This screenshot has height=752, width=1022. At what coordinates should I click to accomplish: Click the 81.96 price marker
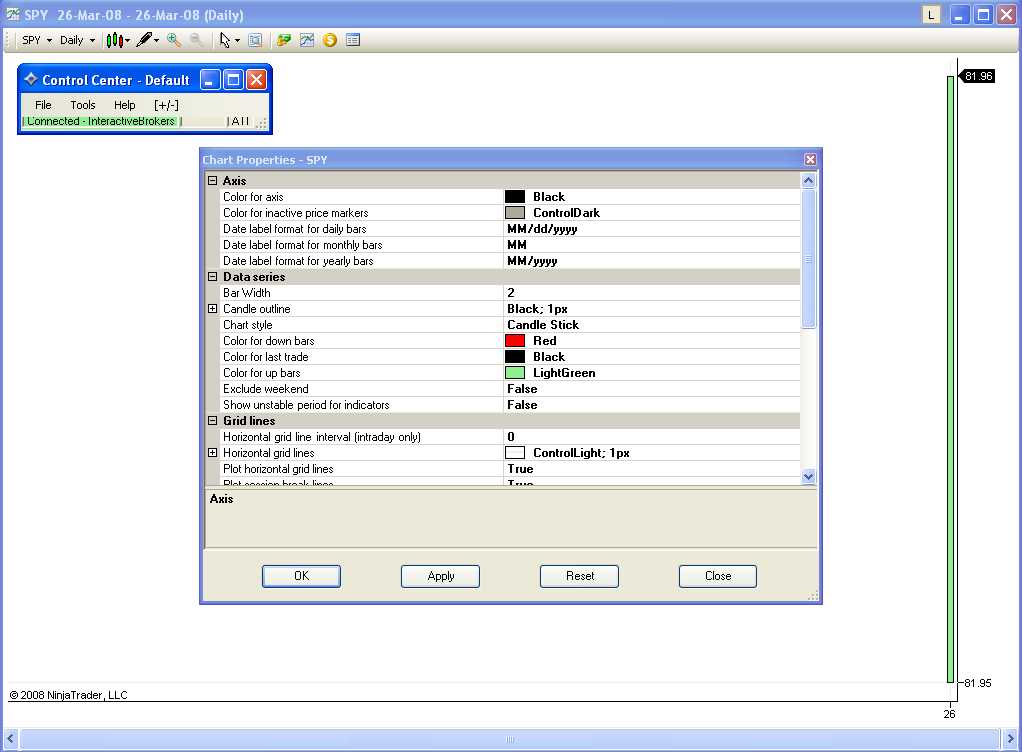coord(978,76)
